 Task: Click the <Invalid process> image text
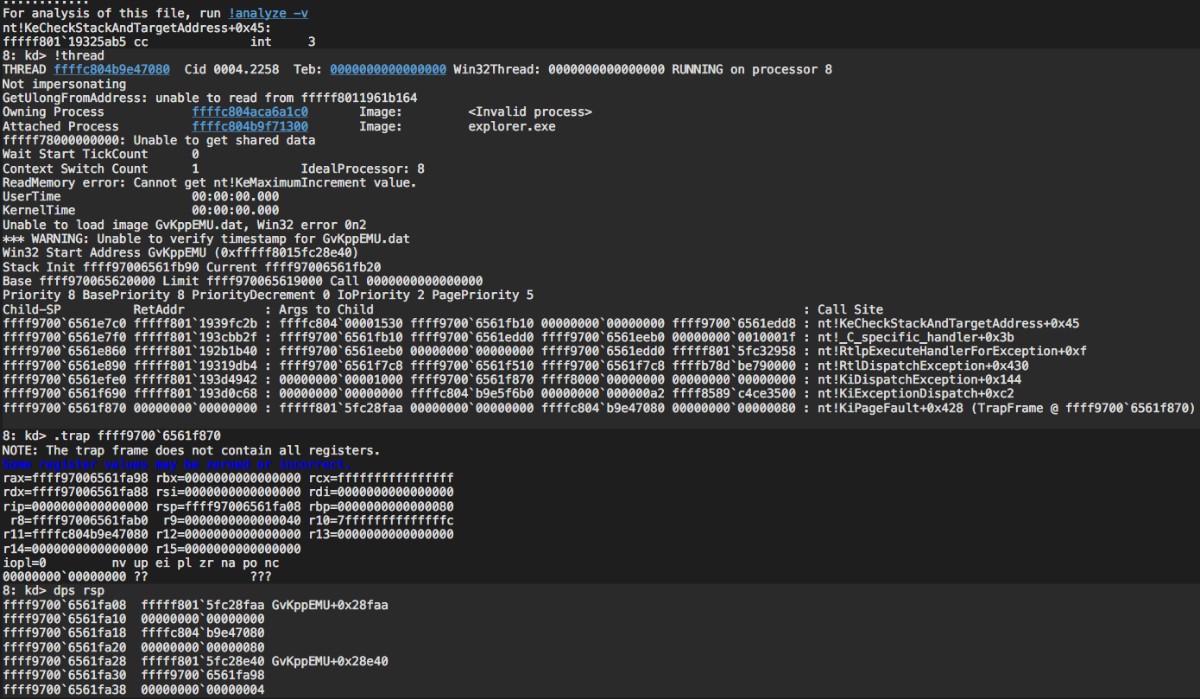[x=529, y=112]
